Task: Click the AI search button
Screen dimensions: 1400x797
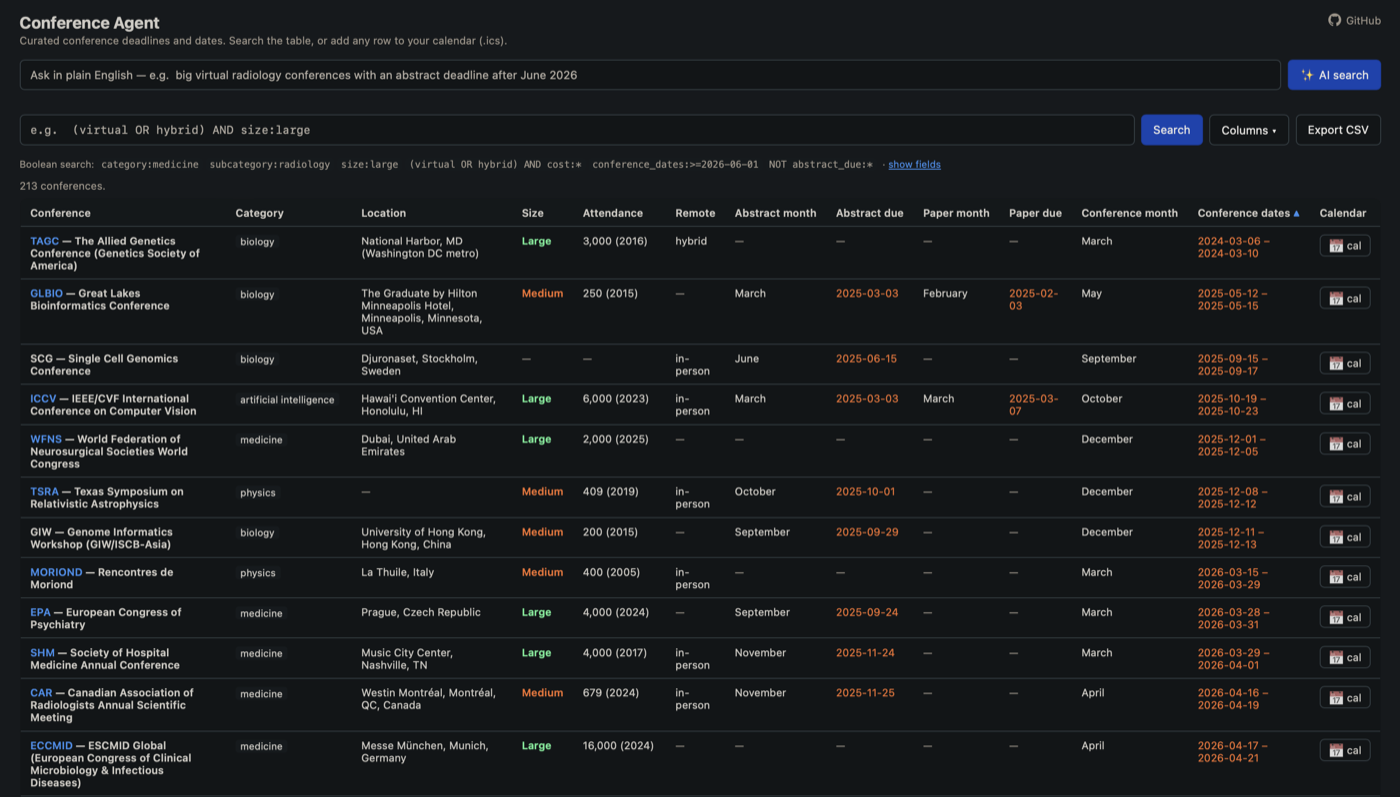Action: (1334, 75)
